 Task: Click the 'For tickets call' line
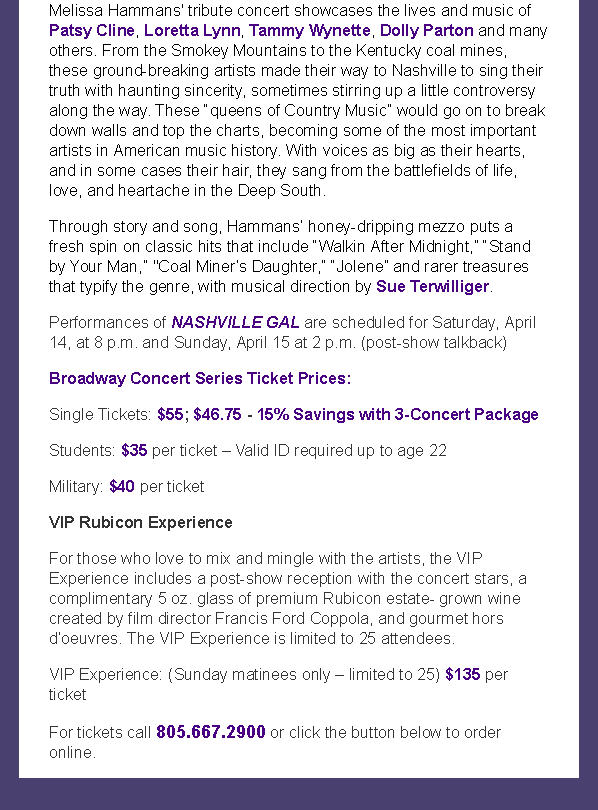[x=275, y=742]
